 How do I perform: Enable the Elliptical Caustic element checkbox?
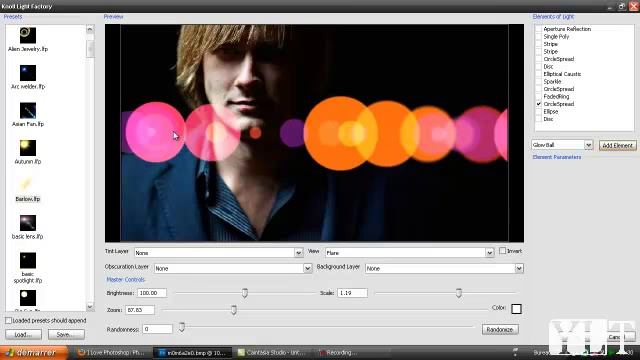point(539,74)
